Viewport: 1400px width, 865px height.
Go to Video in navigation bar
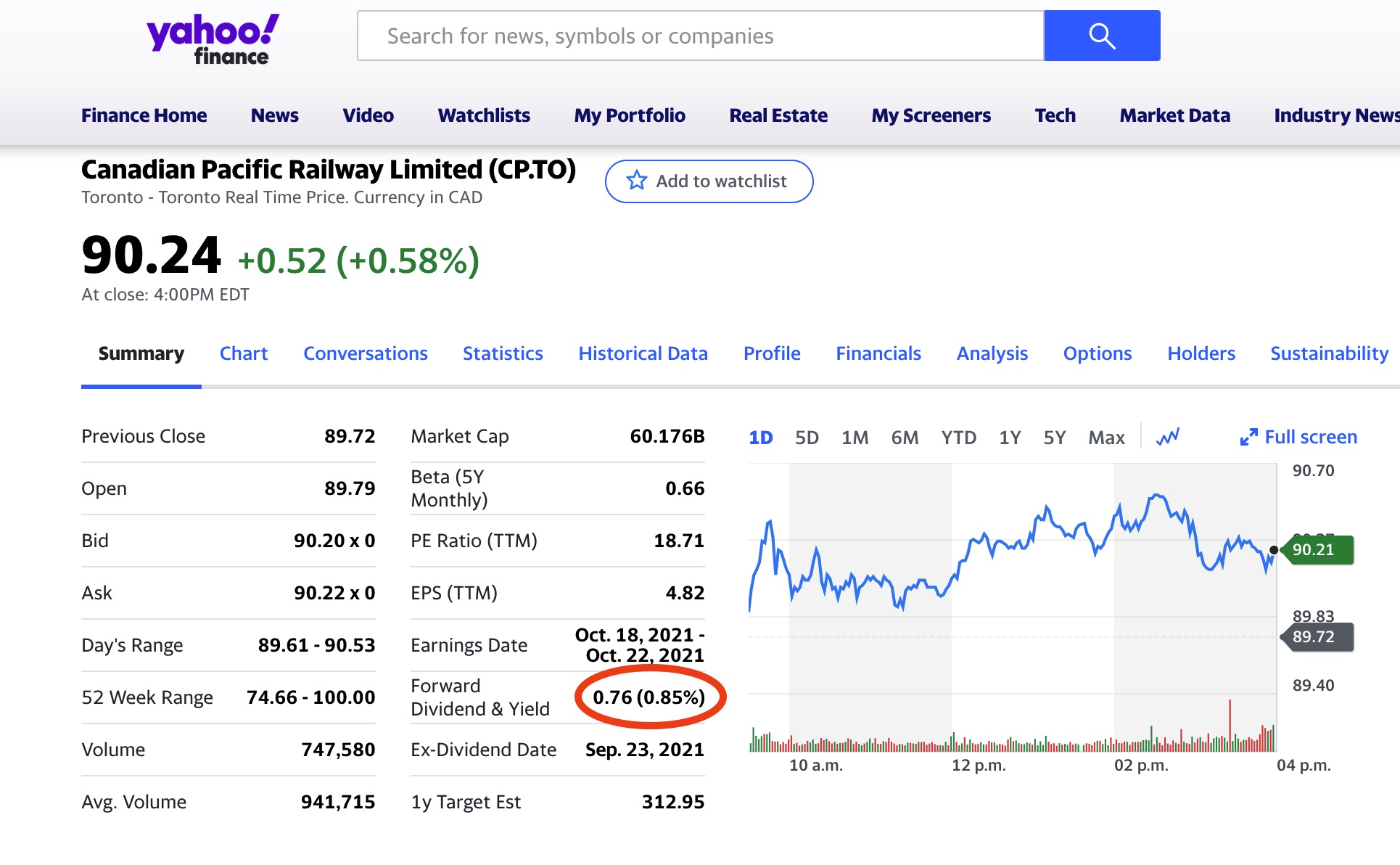[368, 115]
